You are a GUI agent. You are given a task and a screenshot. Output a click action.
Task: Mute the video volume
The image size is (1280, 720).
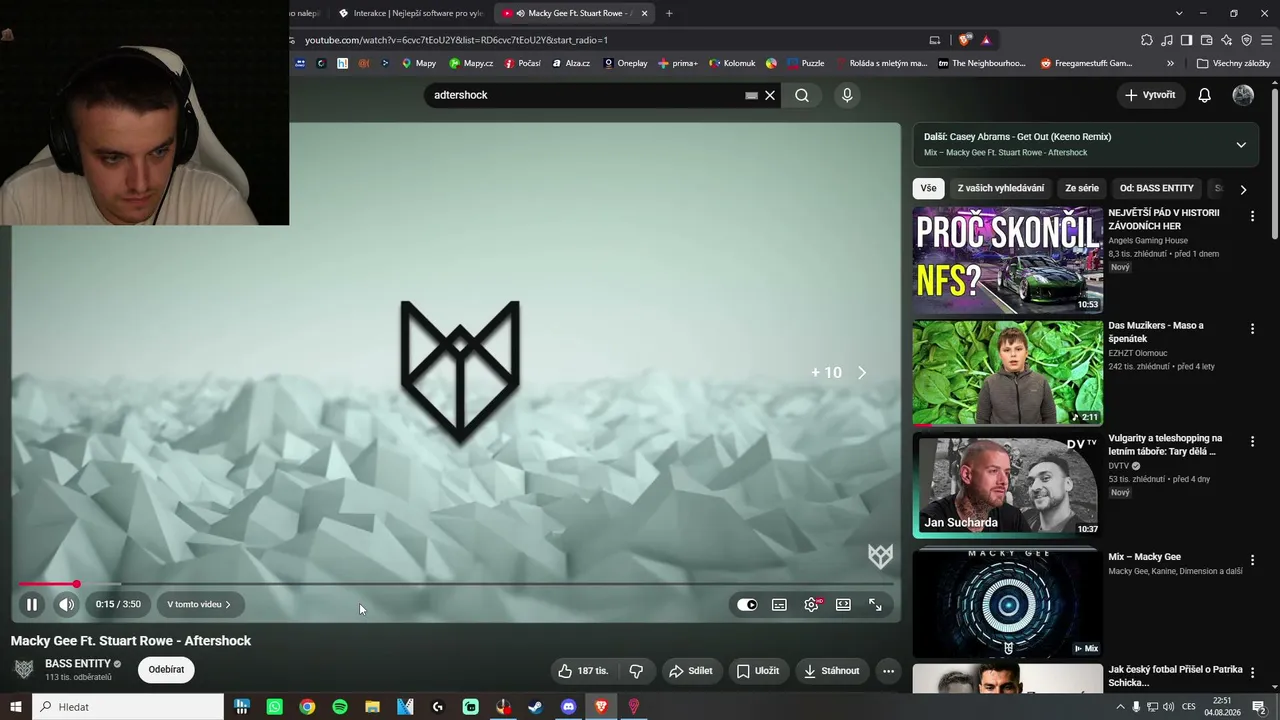coord(66,604)
